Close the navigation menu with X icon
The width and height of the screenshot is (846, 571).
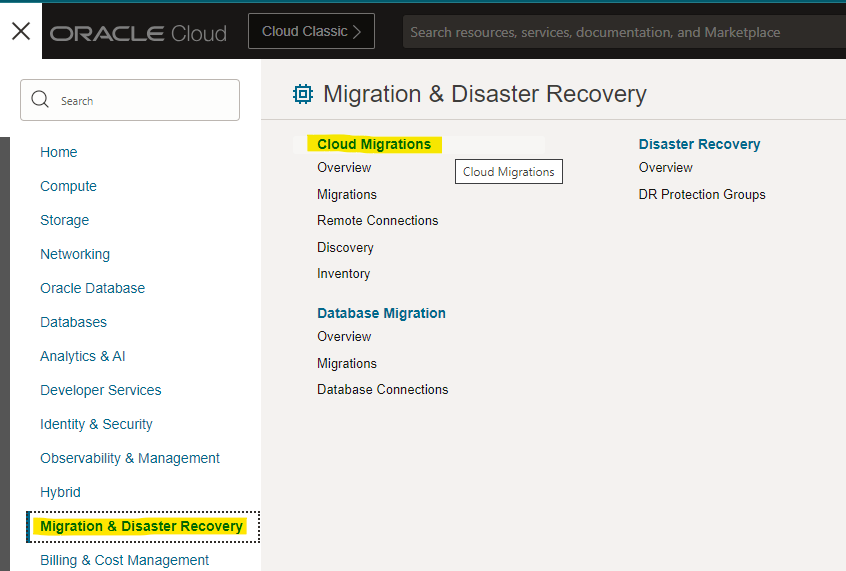[21, 31]
